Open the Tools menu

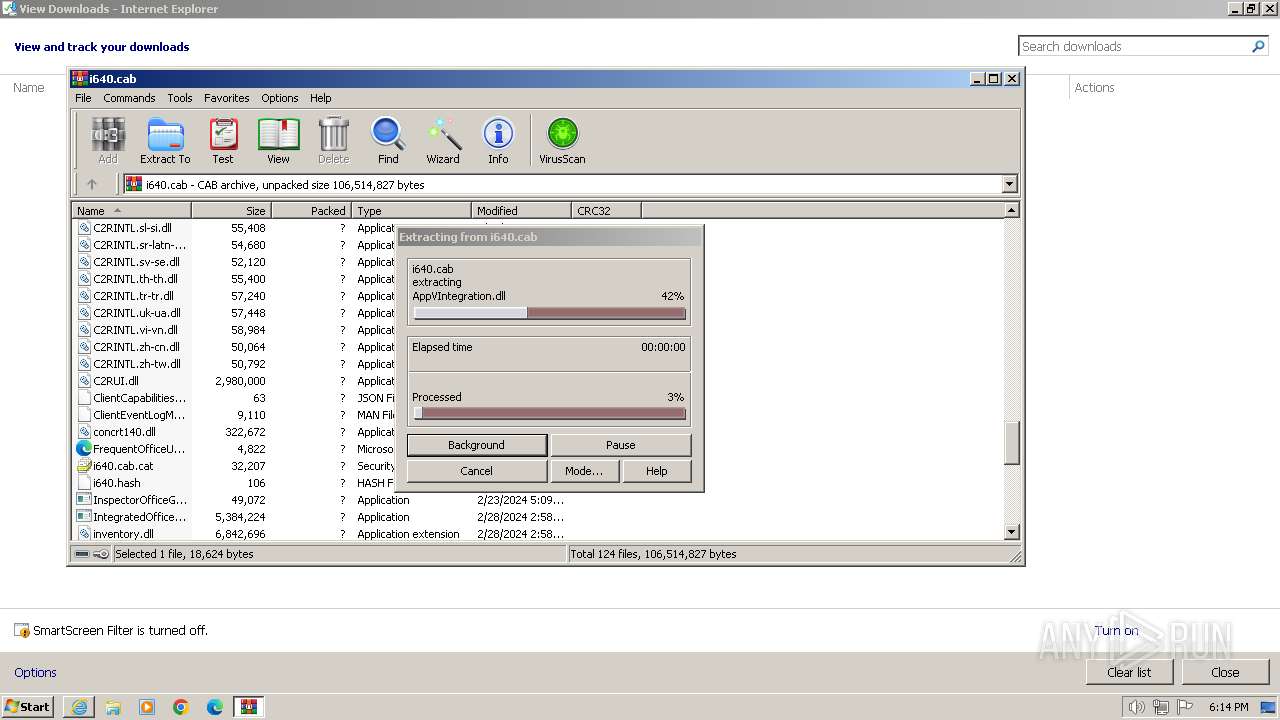pos(180,98)
